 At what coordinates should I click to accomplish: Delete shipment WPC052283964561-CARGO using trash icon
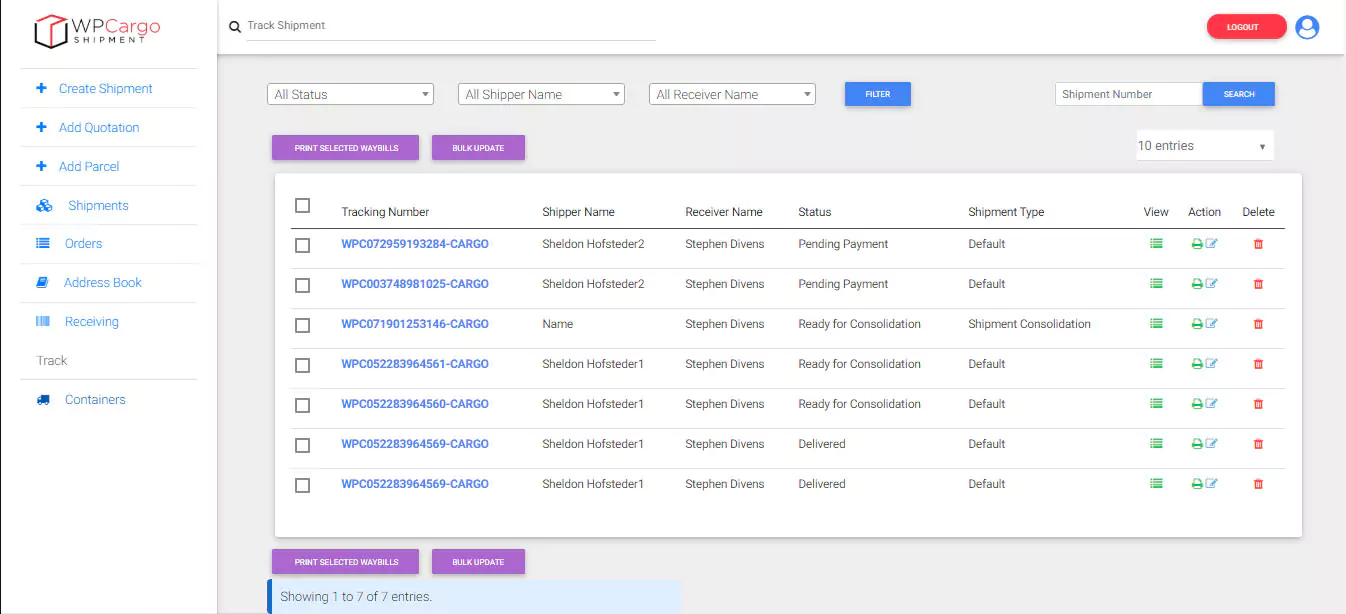[x=1258, y=364]
